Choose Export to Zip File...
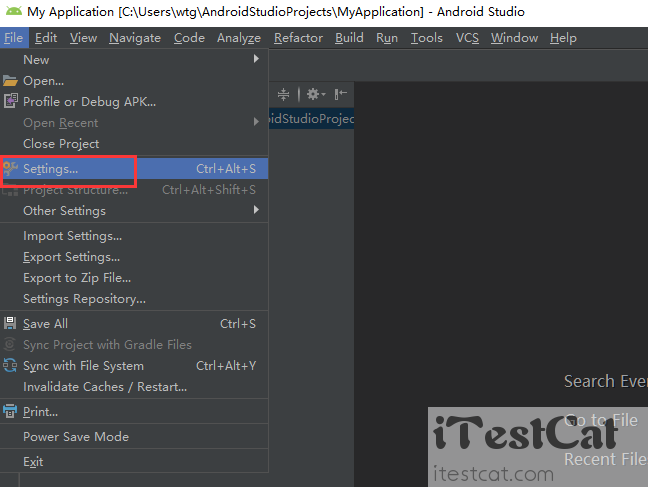Screen dimensions: 648x487 pos(134,278)
